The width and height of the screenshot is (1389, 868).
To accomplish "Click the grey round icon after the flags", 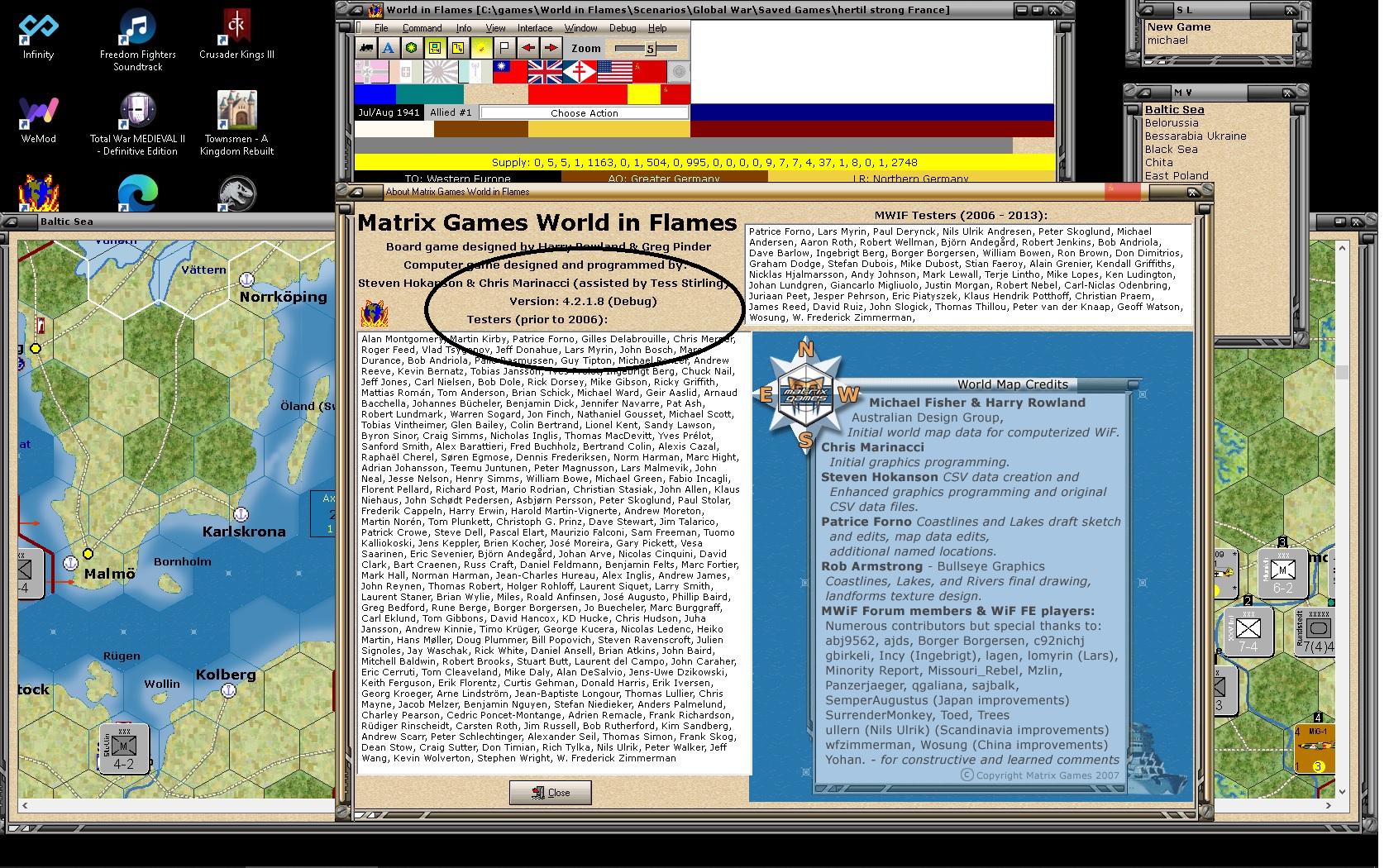I will 678,73.
